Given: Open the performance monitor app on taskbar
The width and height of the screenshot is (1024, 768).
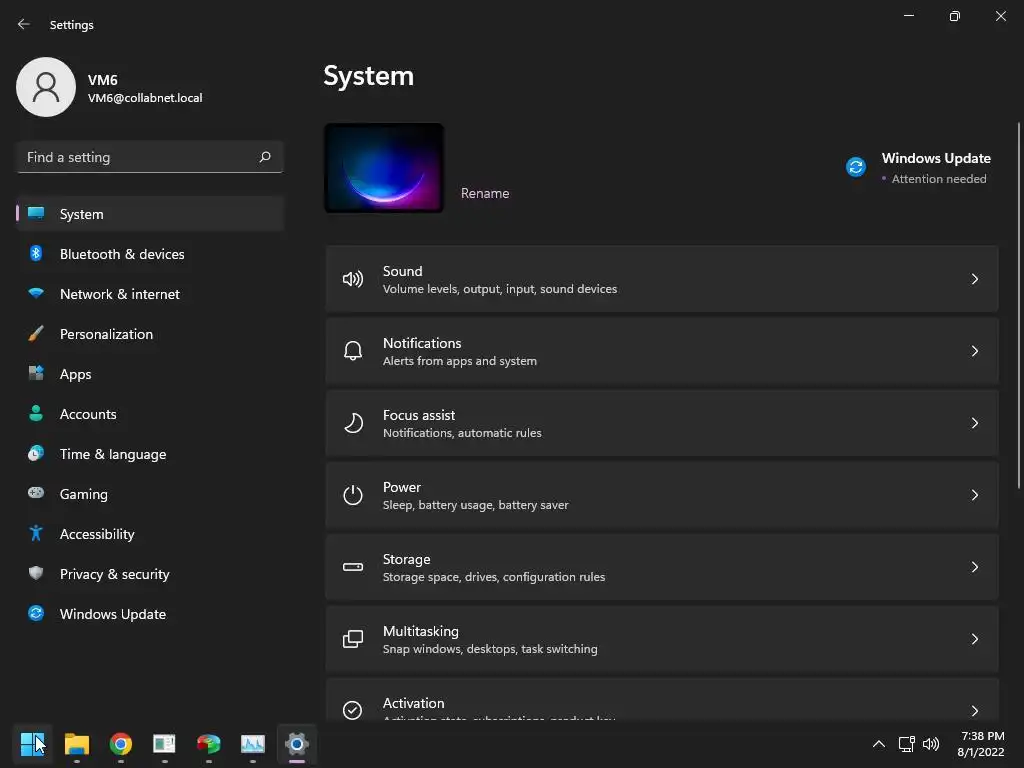Looking at the screenshot, I should pyautogui.click(x=253, y=744).
